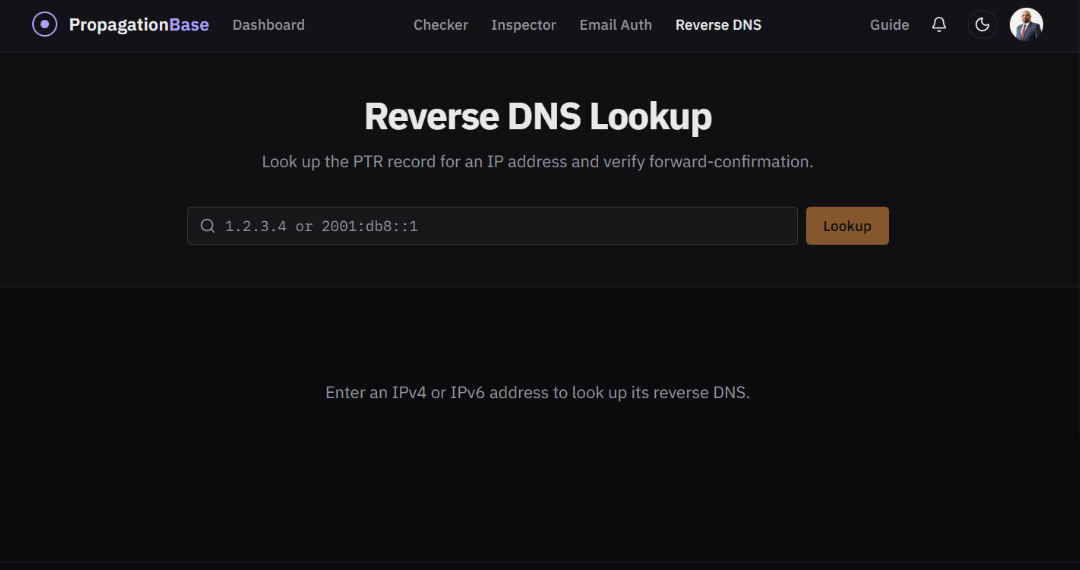
Task: Switch to the Checker tab
Action: click(441, 25)
